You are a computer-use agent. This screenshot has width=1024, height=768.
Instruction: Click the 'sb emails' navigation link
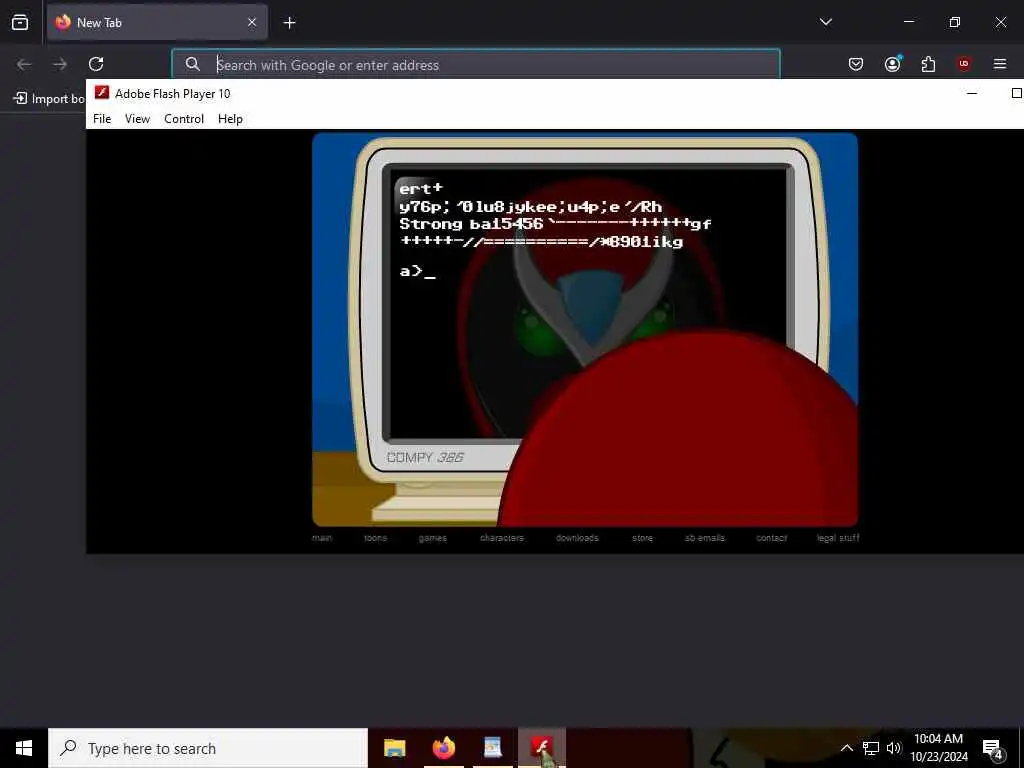705,538
